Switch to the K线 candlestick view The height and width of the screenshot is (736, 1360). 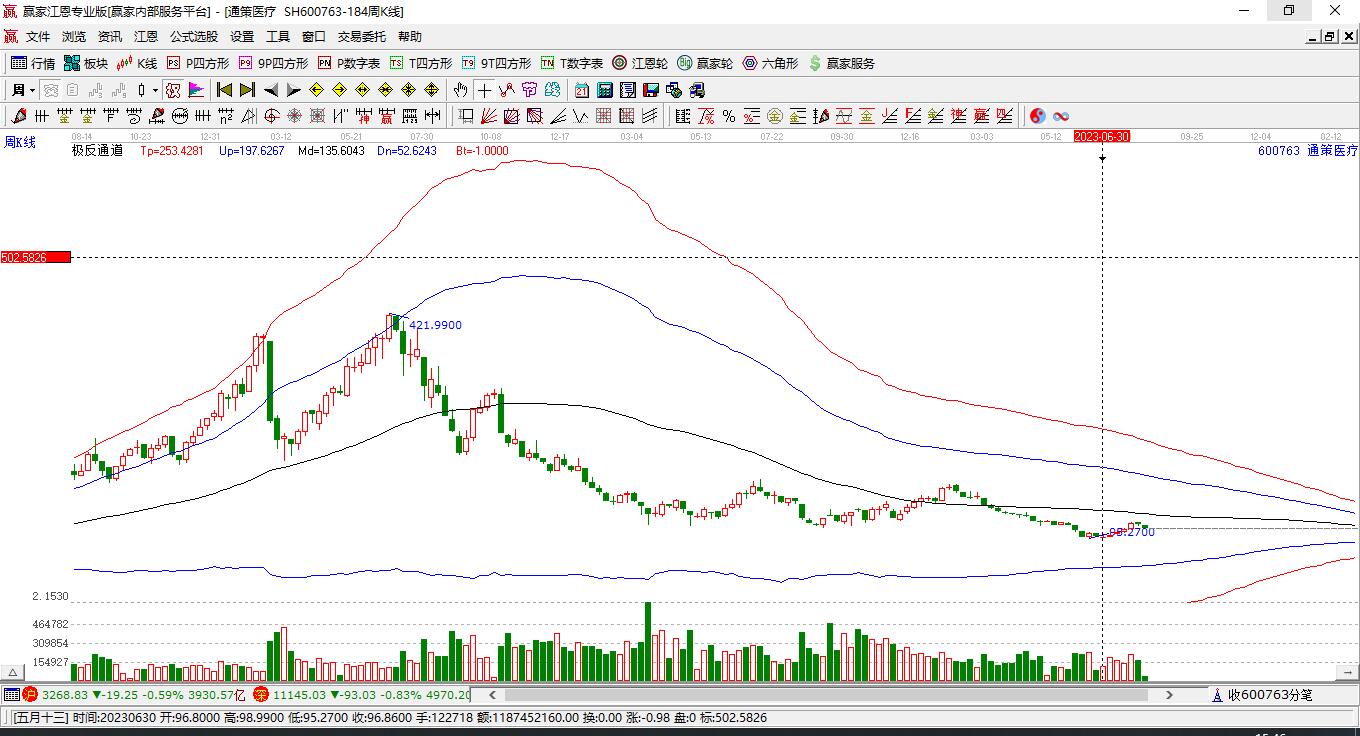137,63
